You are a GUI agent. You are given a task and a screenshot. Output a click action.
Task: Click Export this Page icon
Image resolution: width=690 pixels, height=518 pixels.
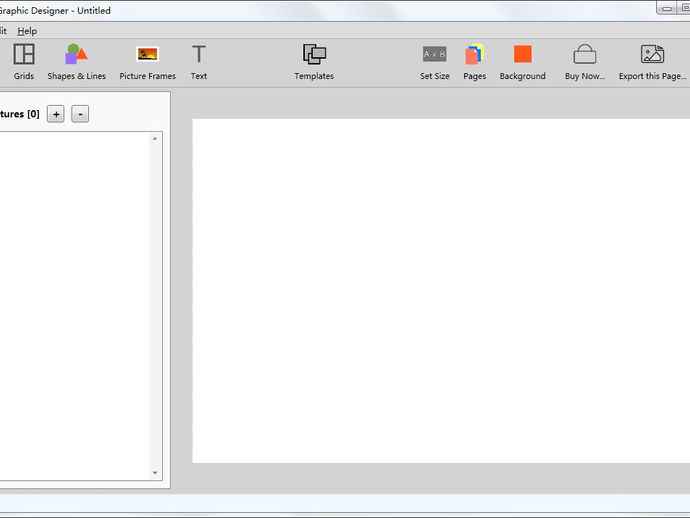click(x=652, y=54)
